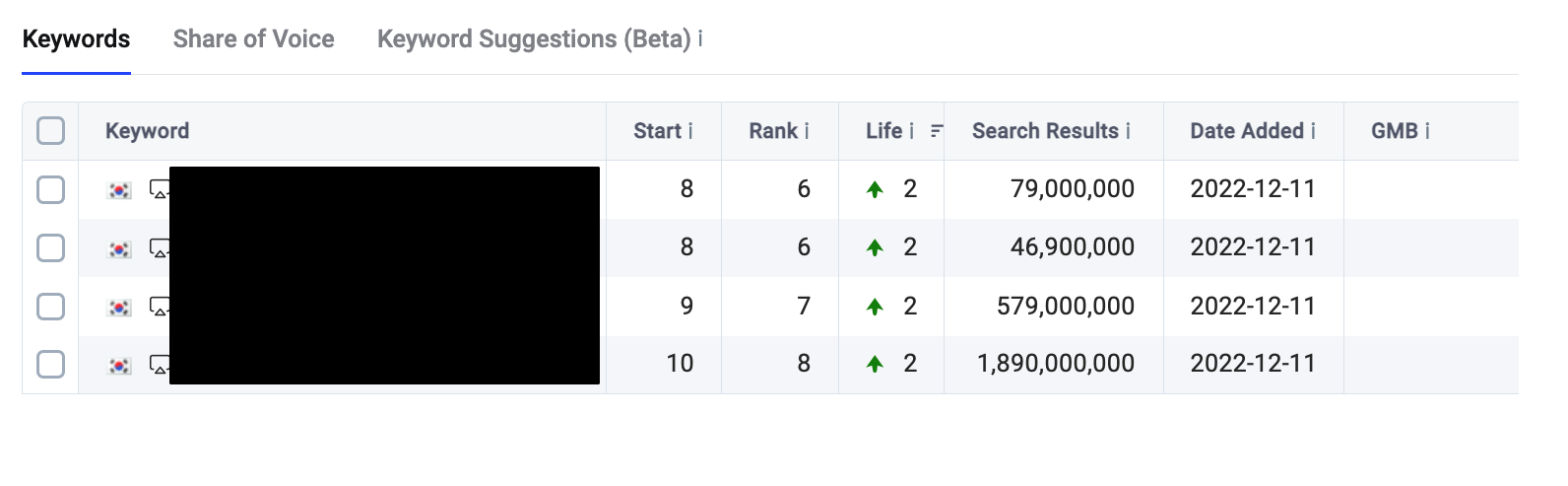Click the 2022-12-11 date in second row

(x=1252, y=247)
